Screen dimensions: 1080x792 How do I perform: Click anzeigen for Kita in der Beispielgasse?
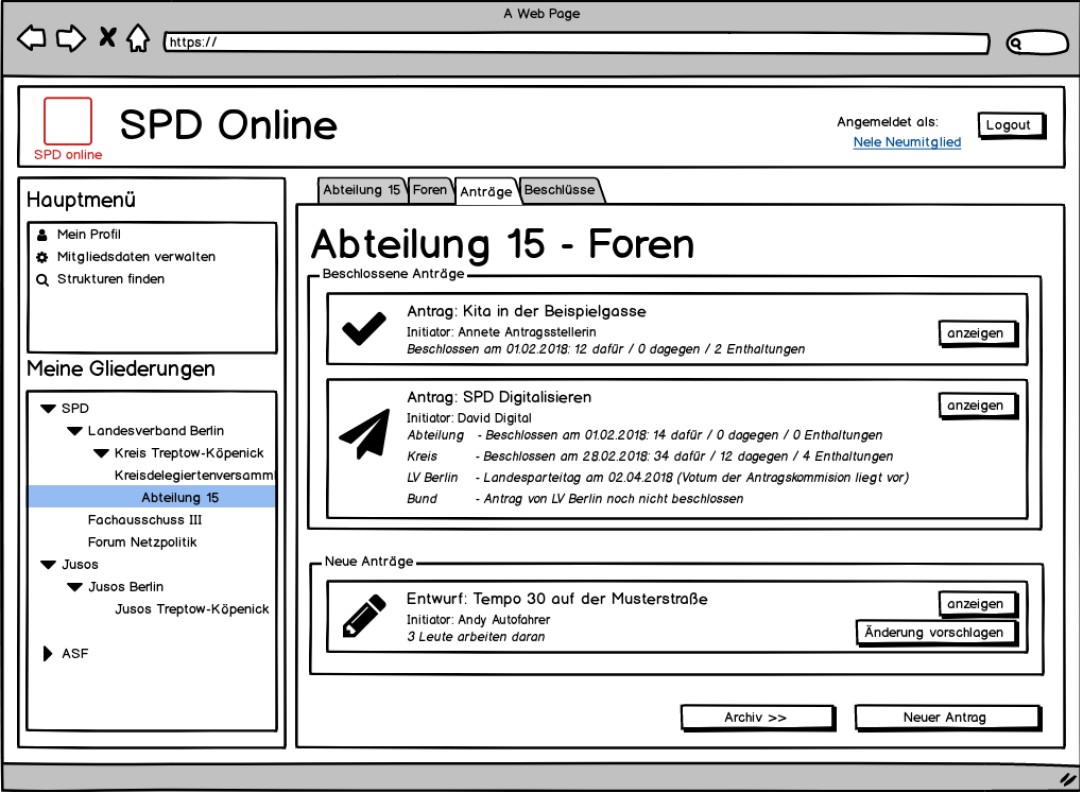pyautogui.click(x=977, y=333)
